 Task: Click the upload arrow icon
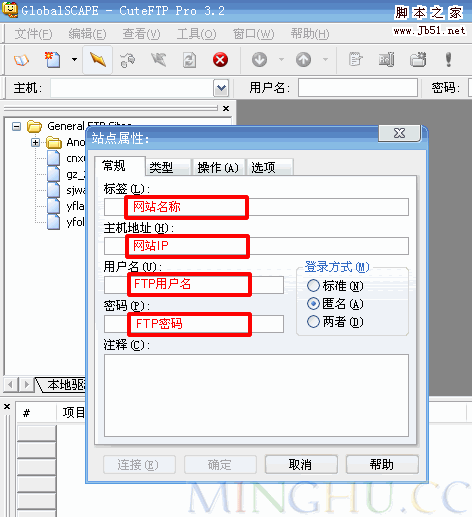pos(303,60)
